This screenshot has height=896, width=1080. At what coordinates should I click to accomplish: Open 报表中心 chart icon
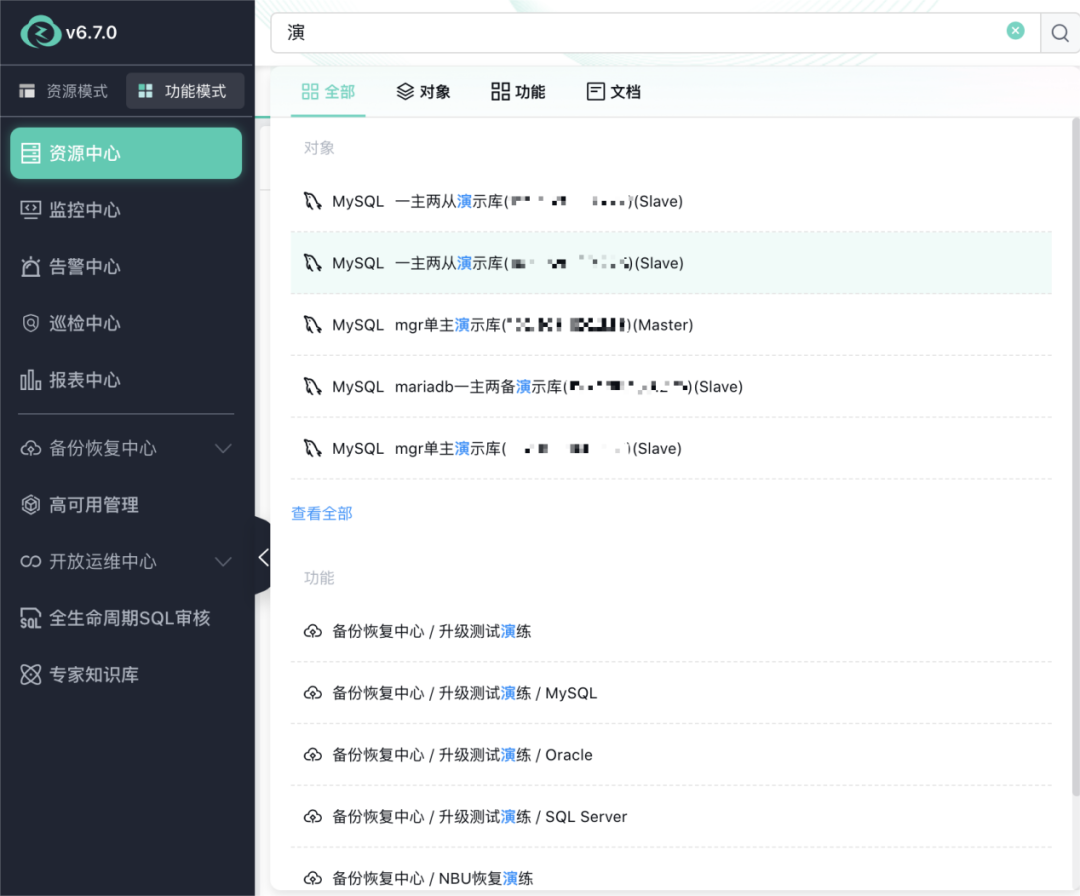point(31,380)
